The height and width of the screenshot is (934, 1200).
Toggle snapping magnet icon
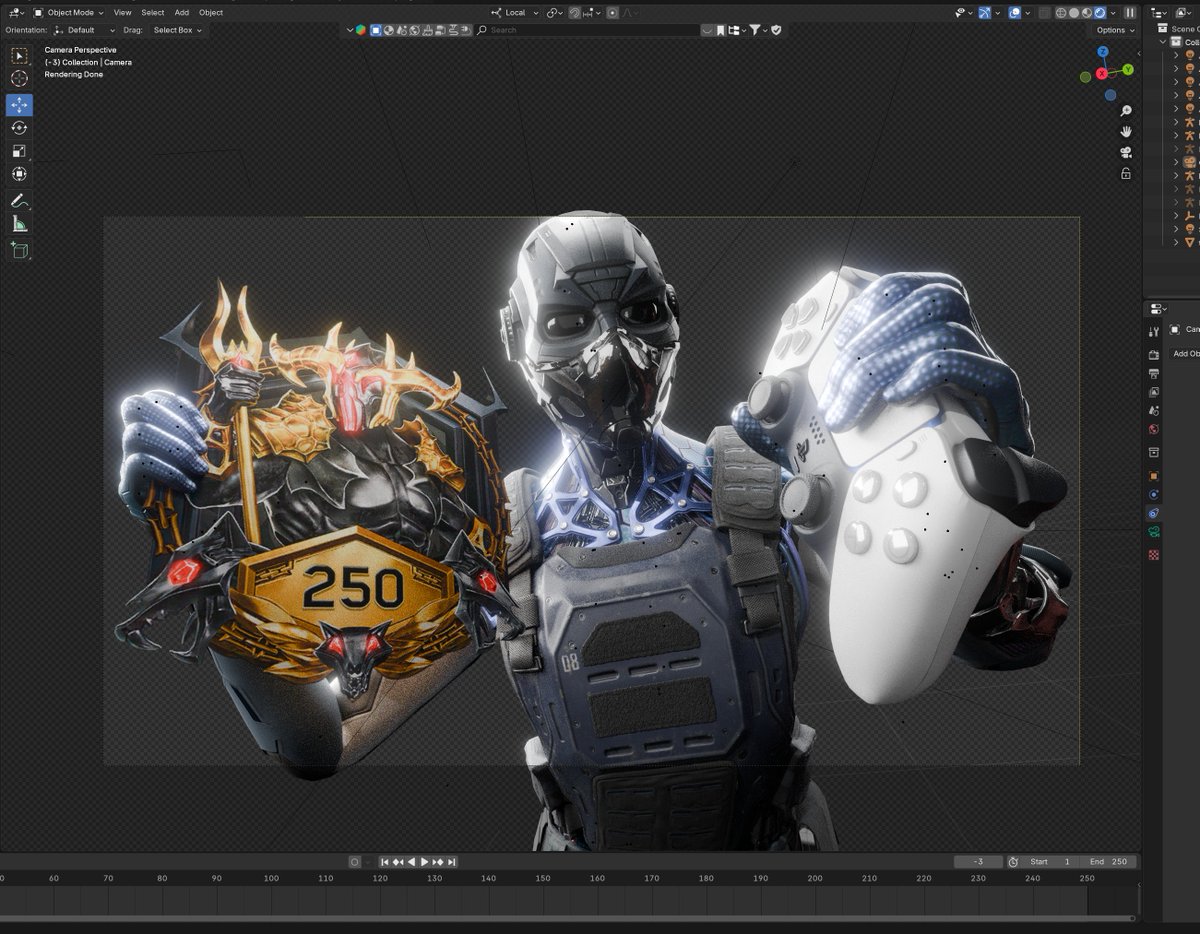[x=575, y=13]
